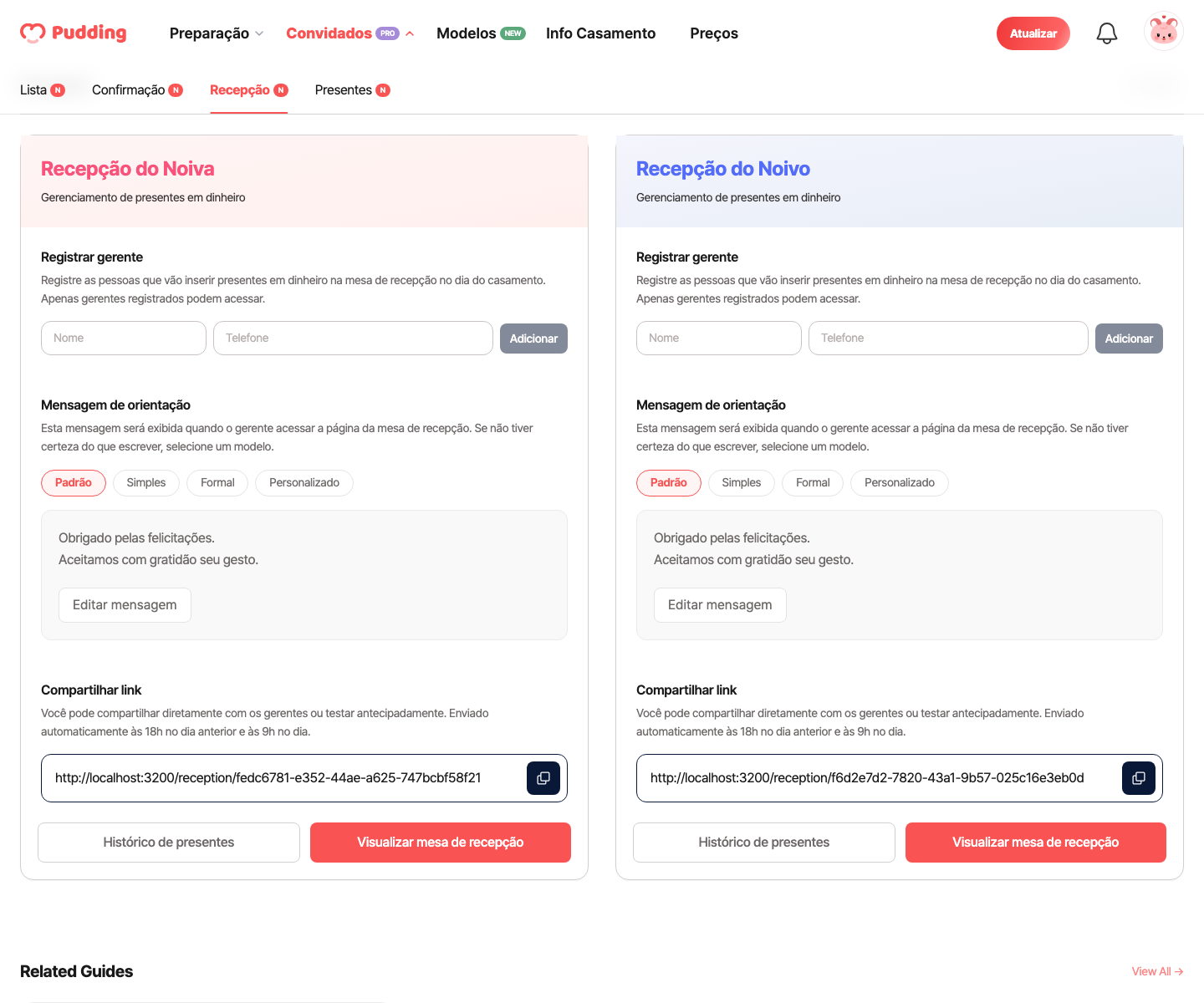Click the Recepção do Noiva heading
Screen dimensions: 1204x1003
pos(128,169)
